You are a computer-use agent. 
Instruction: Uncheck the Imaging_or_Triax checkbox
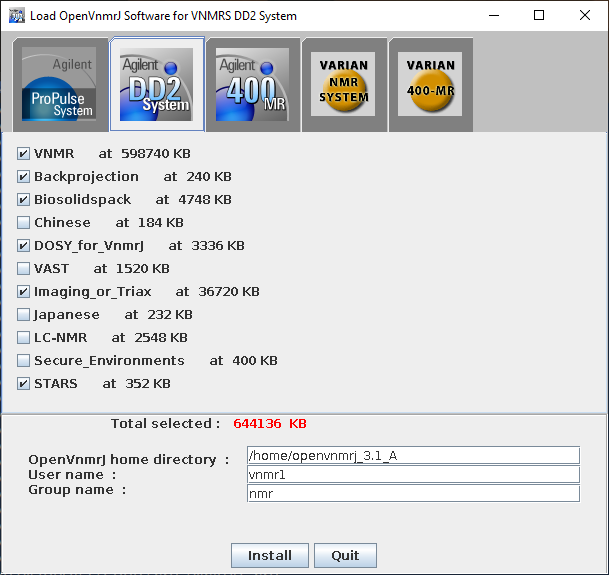tap(23, 291)
